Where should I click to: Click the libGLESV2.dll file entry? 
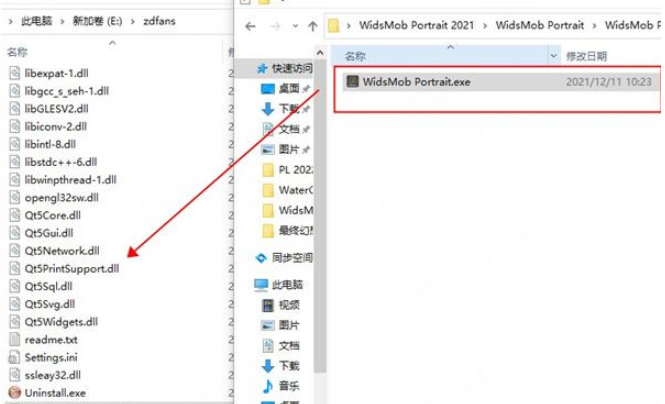[56, 109]
